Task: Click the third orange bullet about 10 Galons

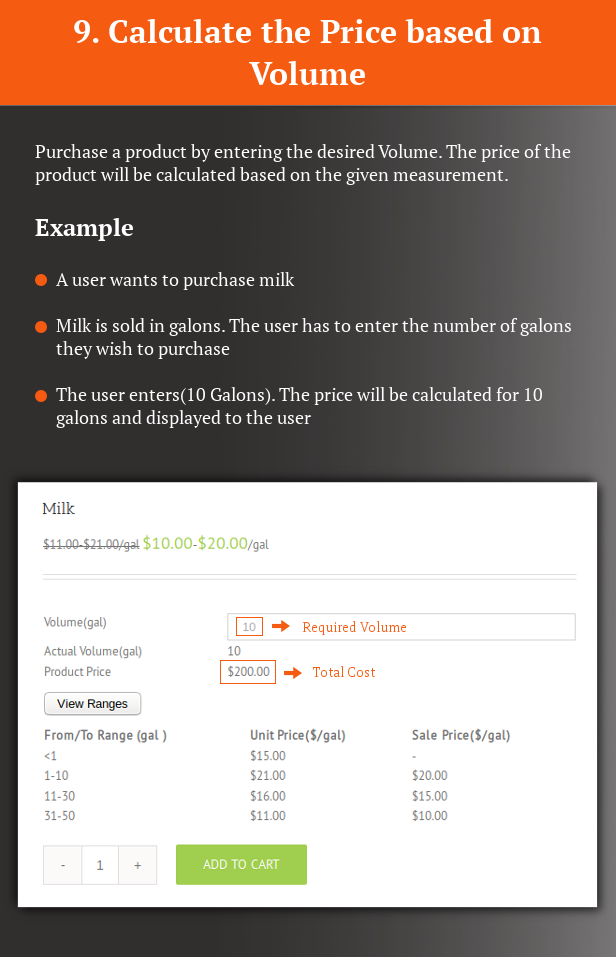Action: 41,395
